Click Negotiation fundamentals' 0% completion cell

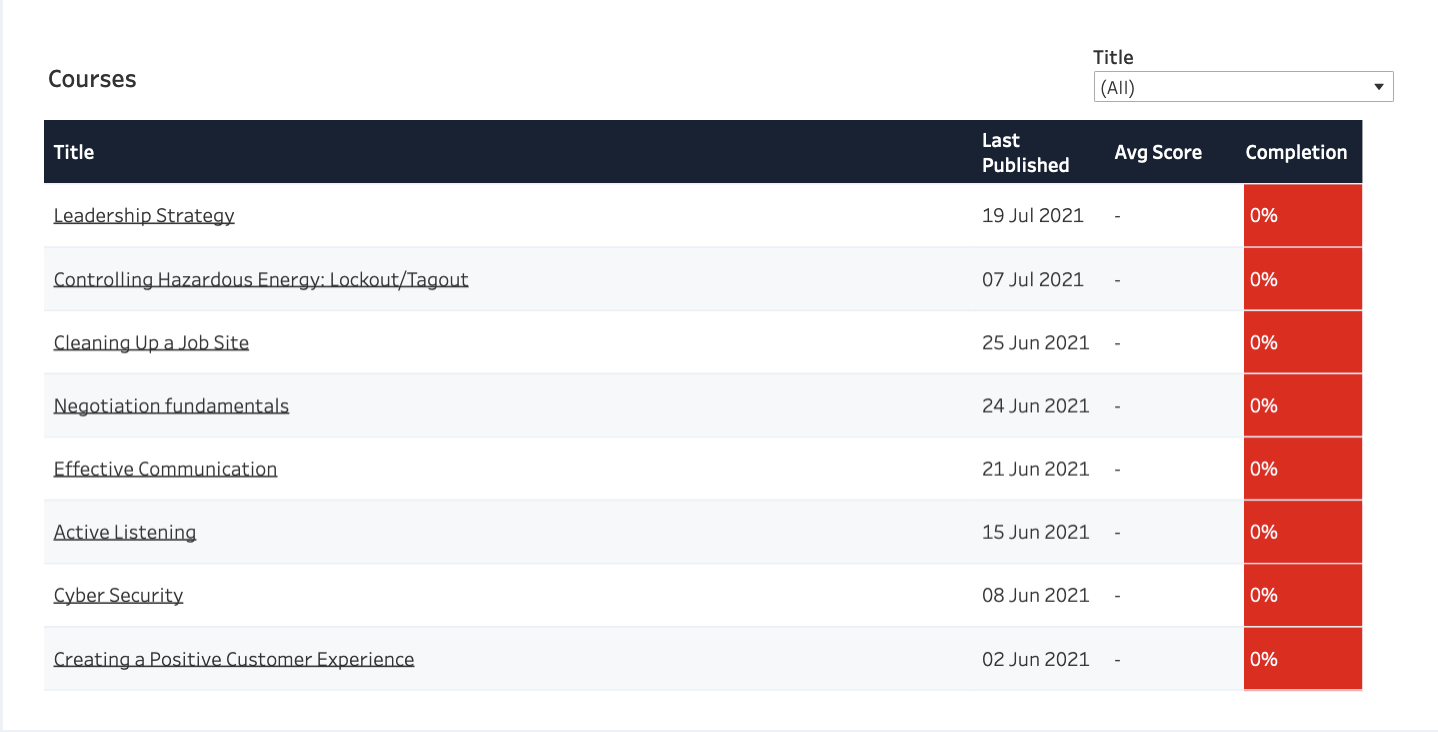(x=1303, y=405)
